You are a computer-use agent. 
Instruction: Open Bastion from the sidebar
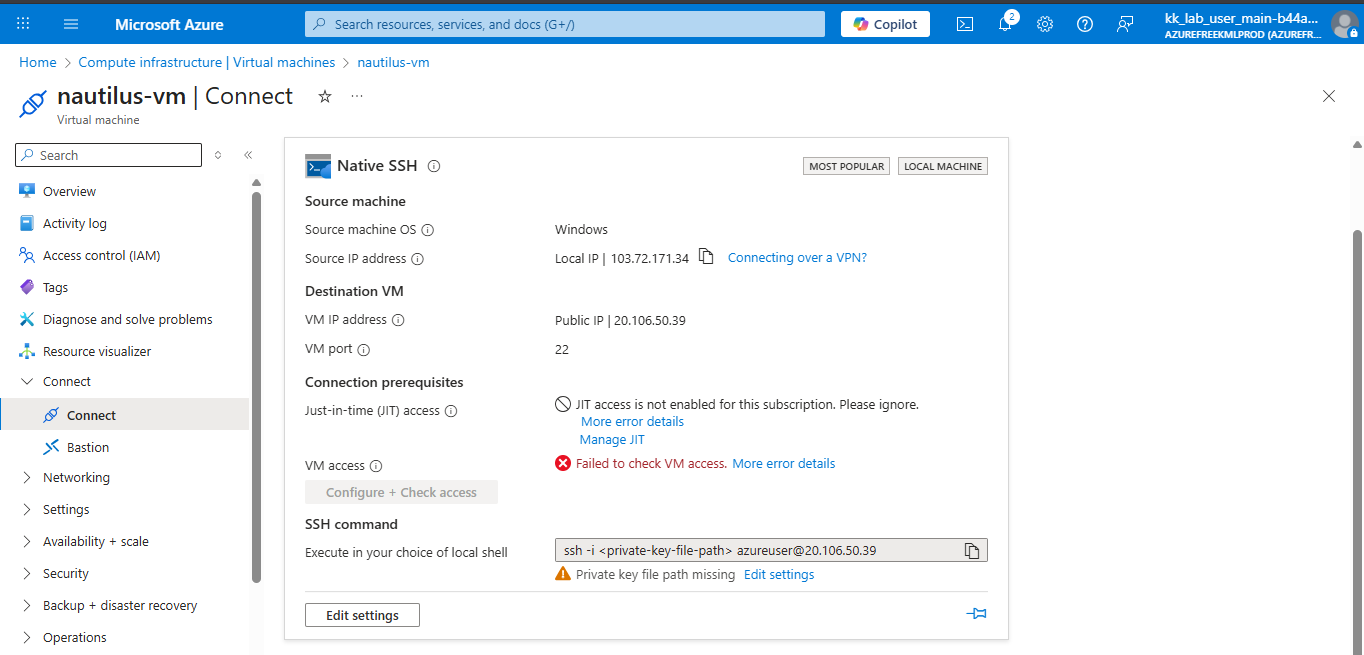[x=88, y=447]
